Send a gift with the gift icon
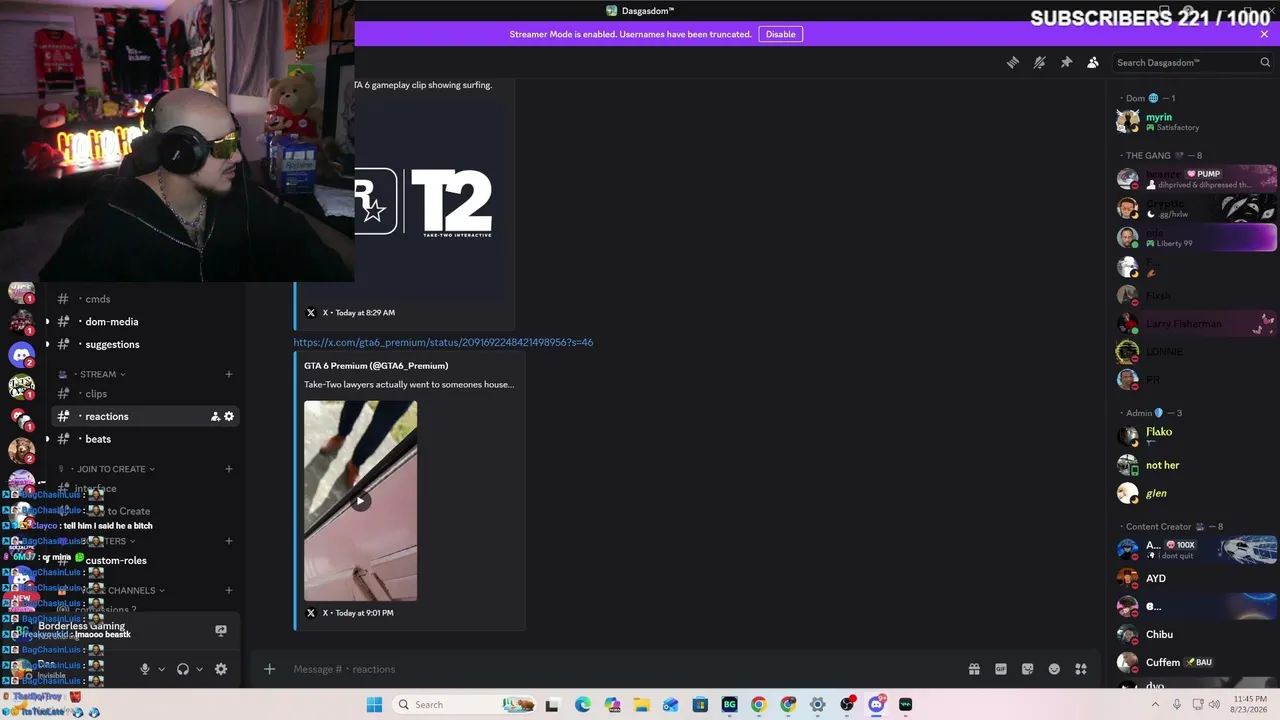Viewport: 1280px width, 720px height. click(974, 669)
